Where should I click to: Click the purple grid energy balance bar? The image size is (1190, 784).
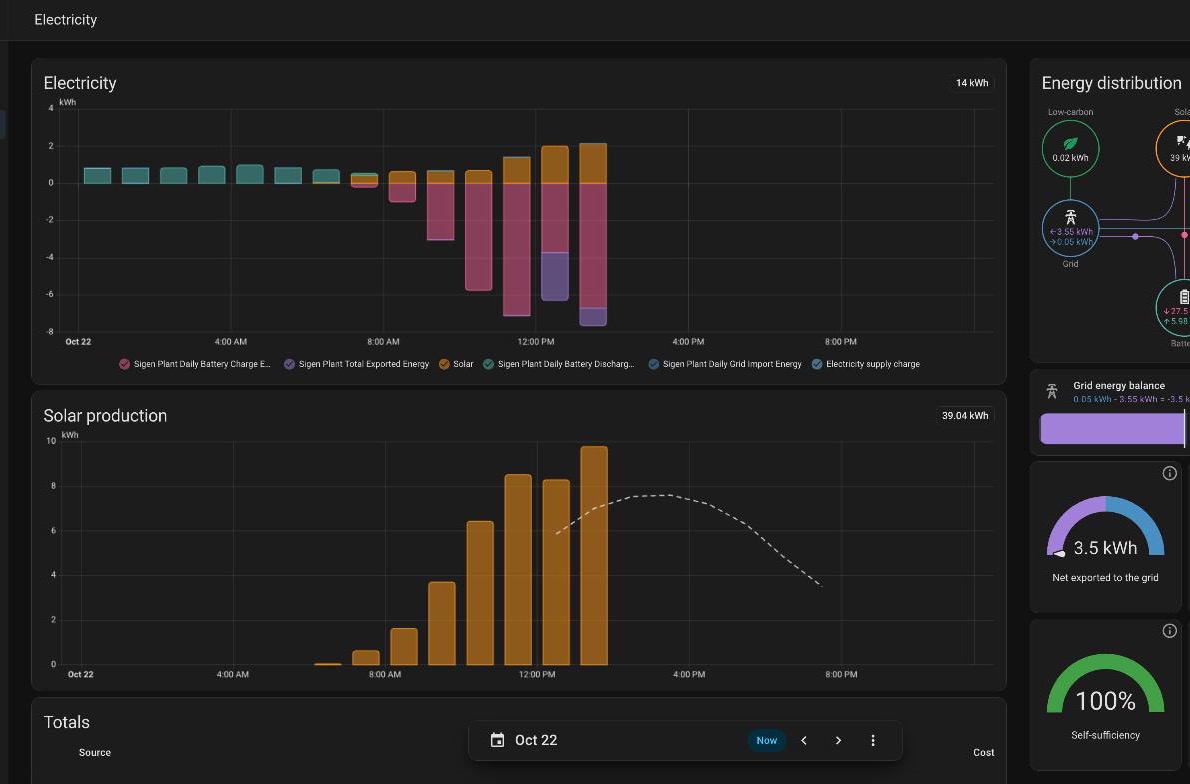tap(1112, 429)
